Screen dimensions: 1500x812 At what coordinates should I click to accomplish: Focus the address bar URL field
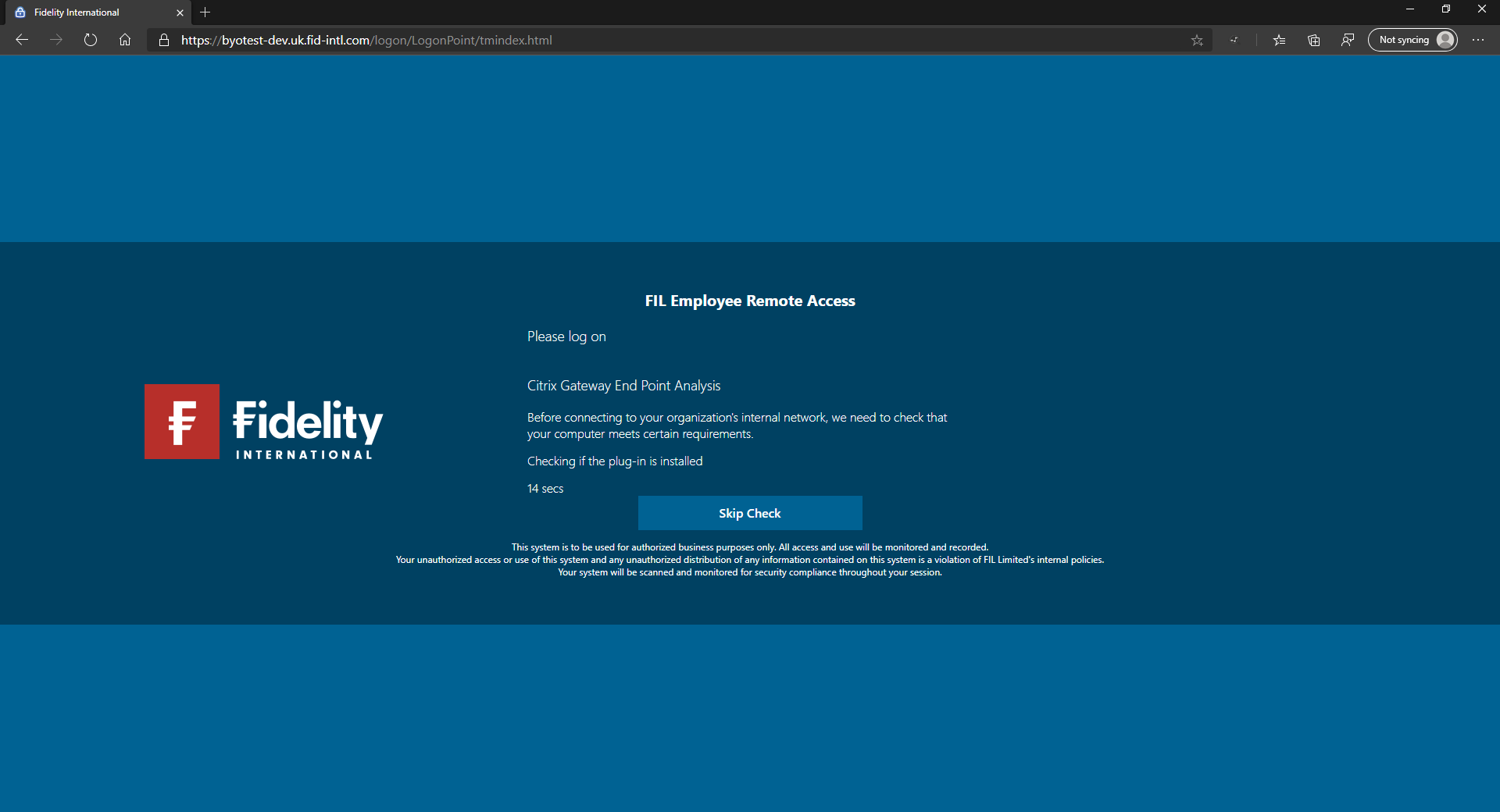(672, 40)
